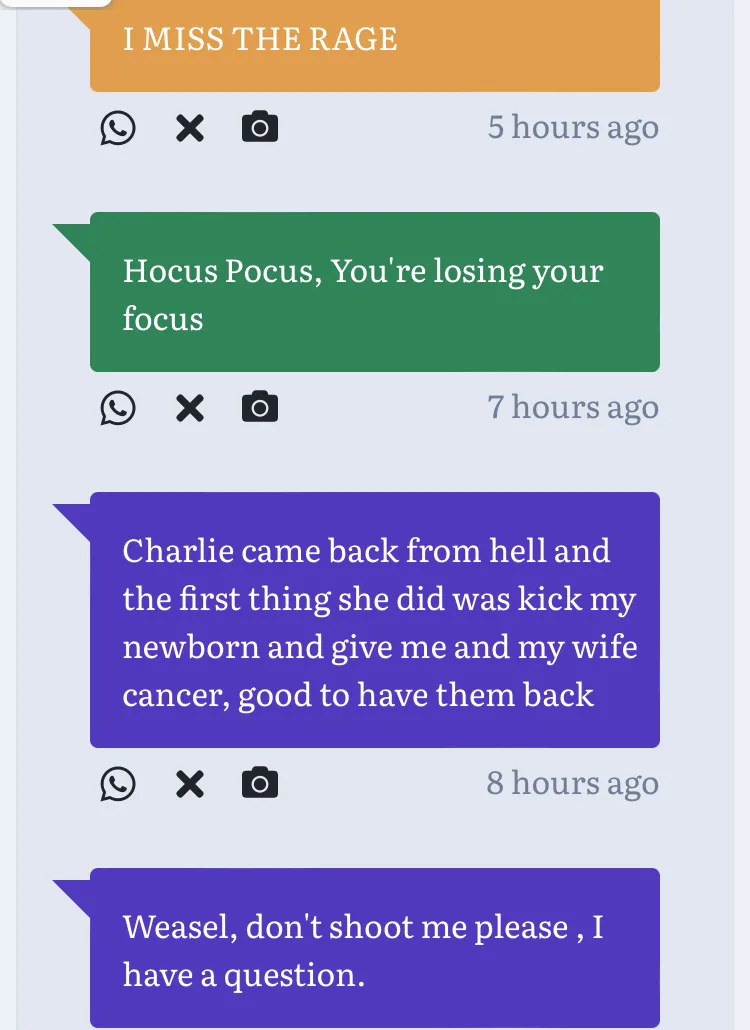
Task: Click camera icon under the 5 hours ago message
Action: [x=260, y=128]
